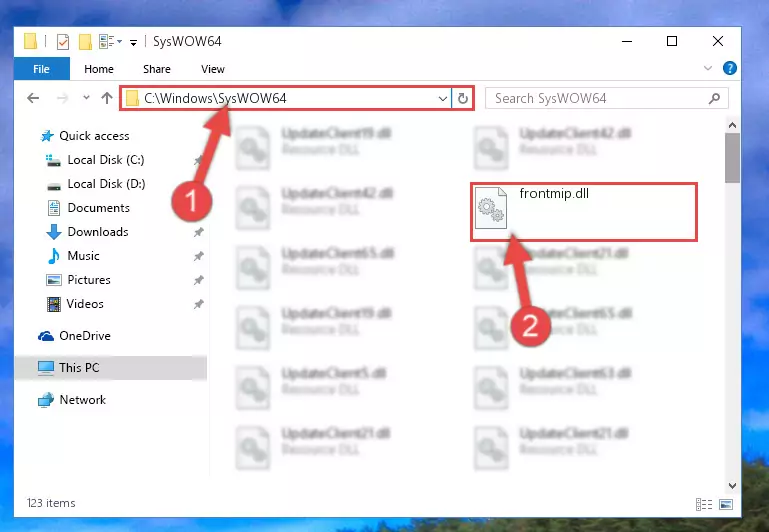Go back using the Back arrow
The height and width of the screenshot is (532, 769).
click(x=33, y=98)
